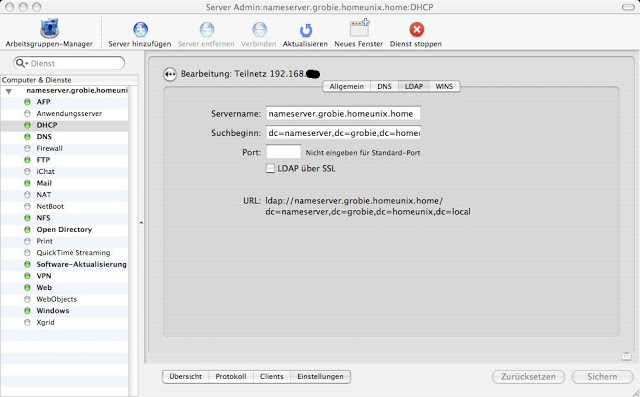Image resolution: width=640 pixels, height=397 pixels.
Task: Select the WebObjects service
Action: 64,299
